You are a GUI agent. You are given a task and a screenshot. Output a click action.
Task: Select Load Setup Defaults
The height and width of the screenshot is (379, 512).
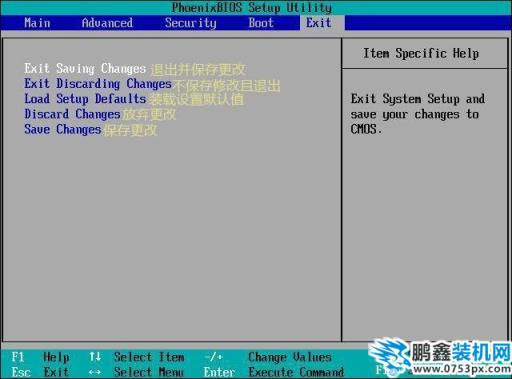coord(85,99)
